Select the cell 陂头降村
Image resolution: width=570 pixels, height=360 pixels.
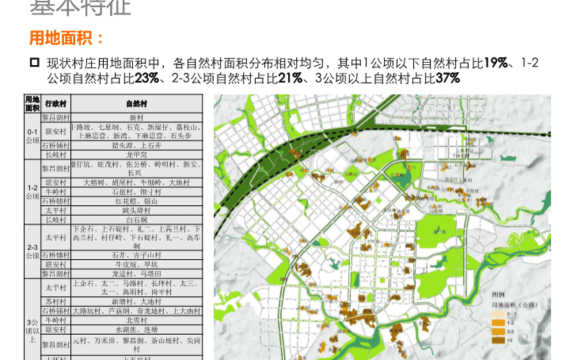[x=137, y=210]
